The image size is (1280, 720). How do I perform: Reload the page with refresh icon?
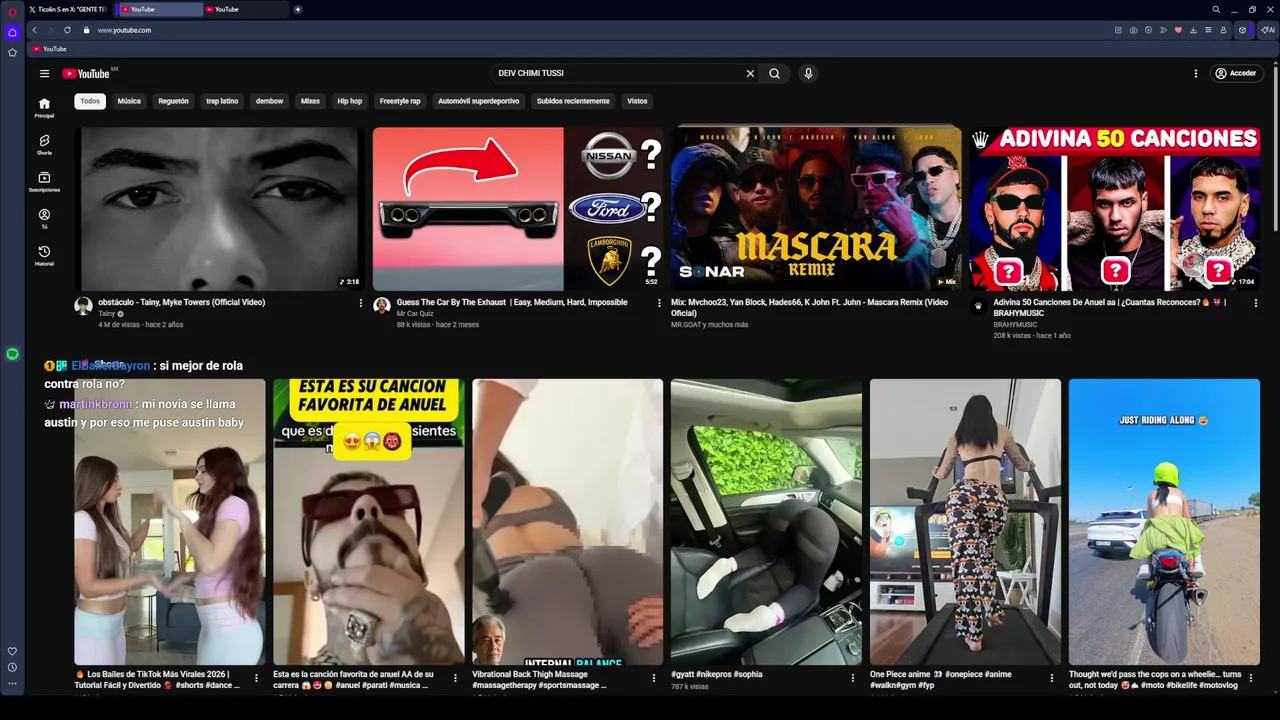67,30
